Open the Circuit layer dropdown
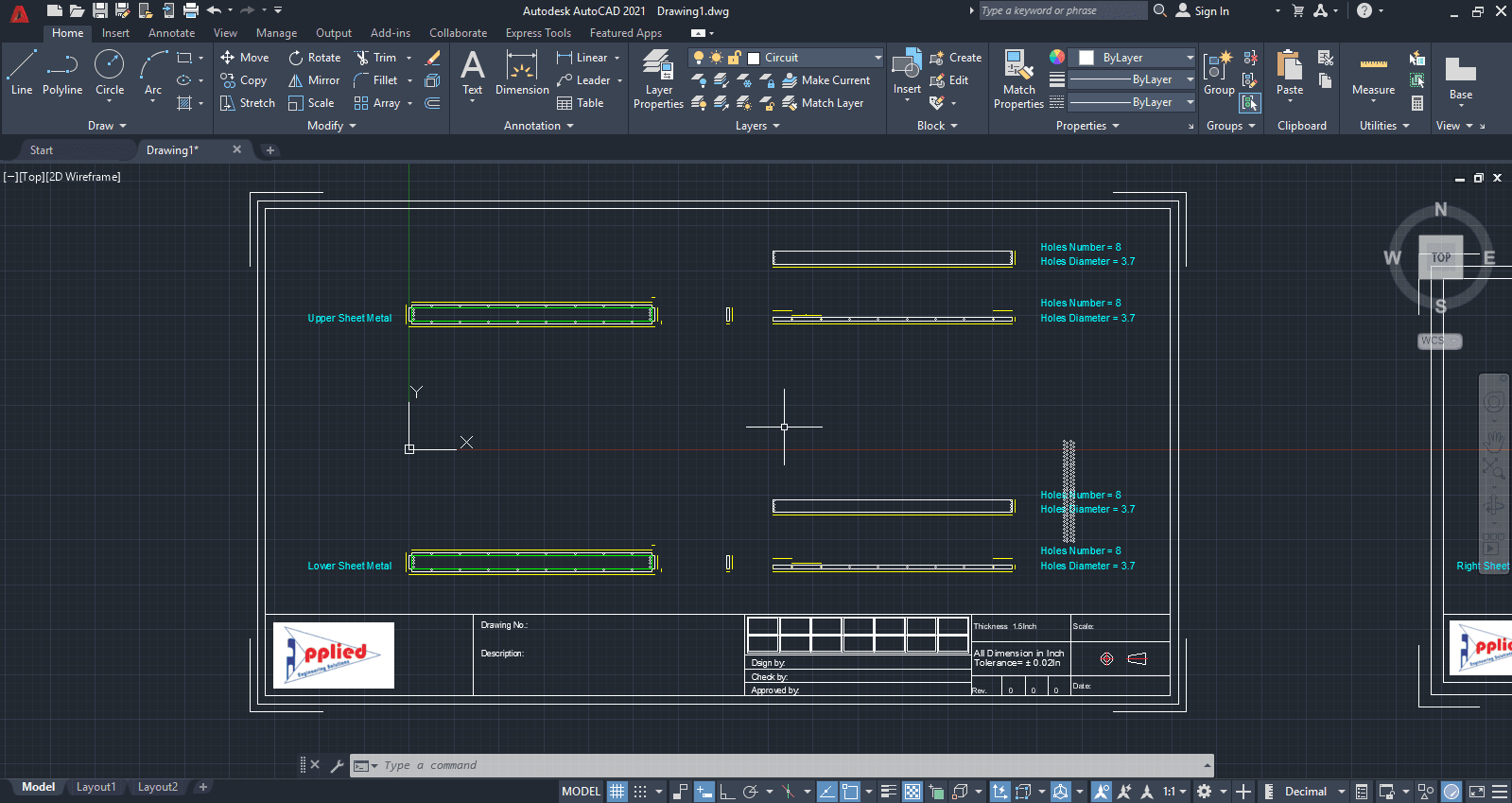 pyautogui.click(x=878, y=58)
